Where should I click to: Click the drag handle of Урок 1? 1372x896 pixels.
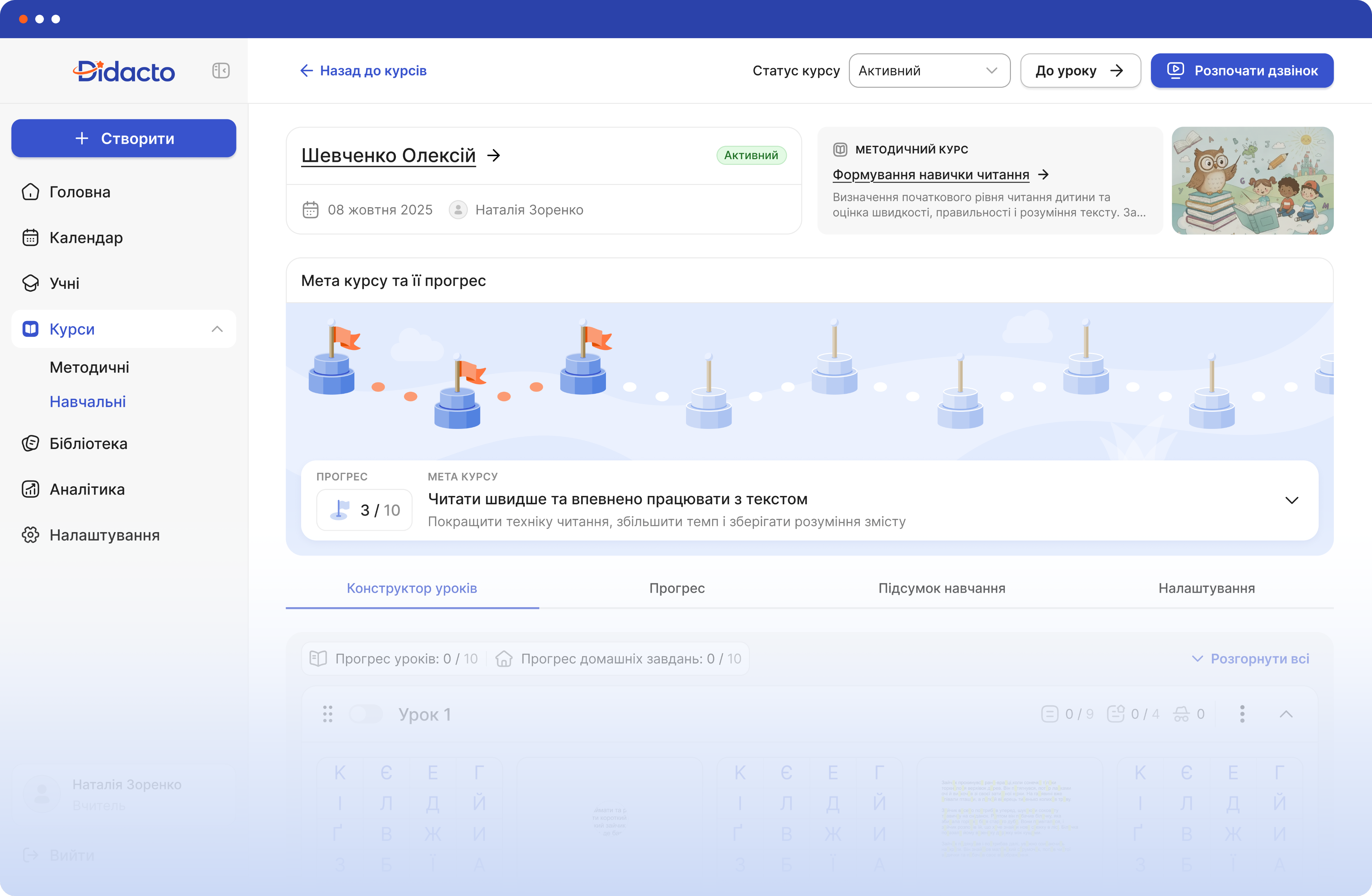coord(328,714)
